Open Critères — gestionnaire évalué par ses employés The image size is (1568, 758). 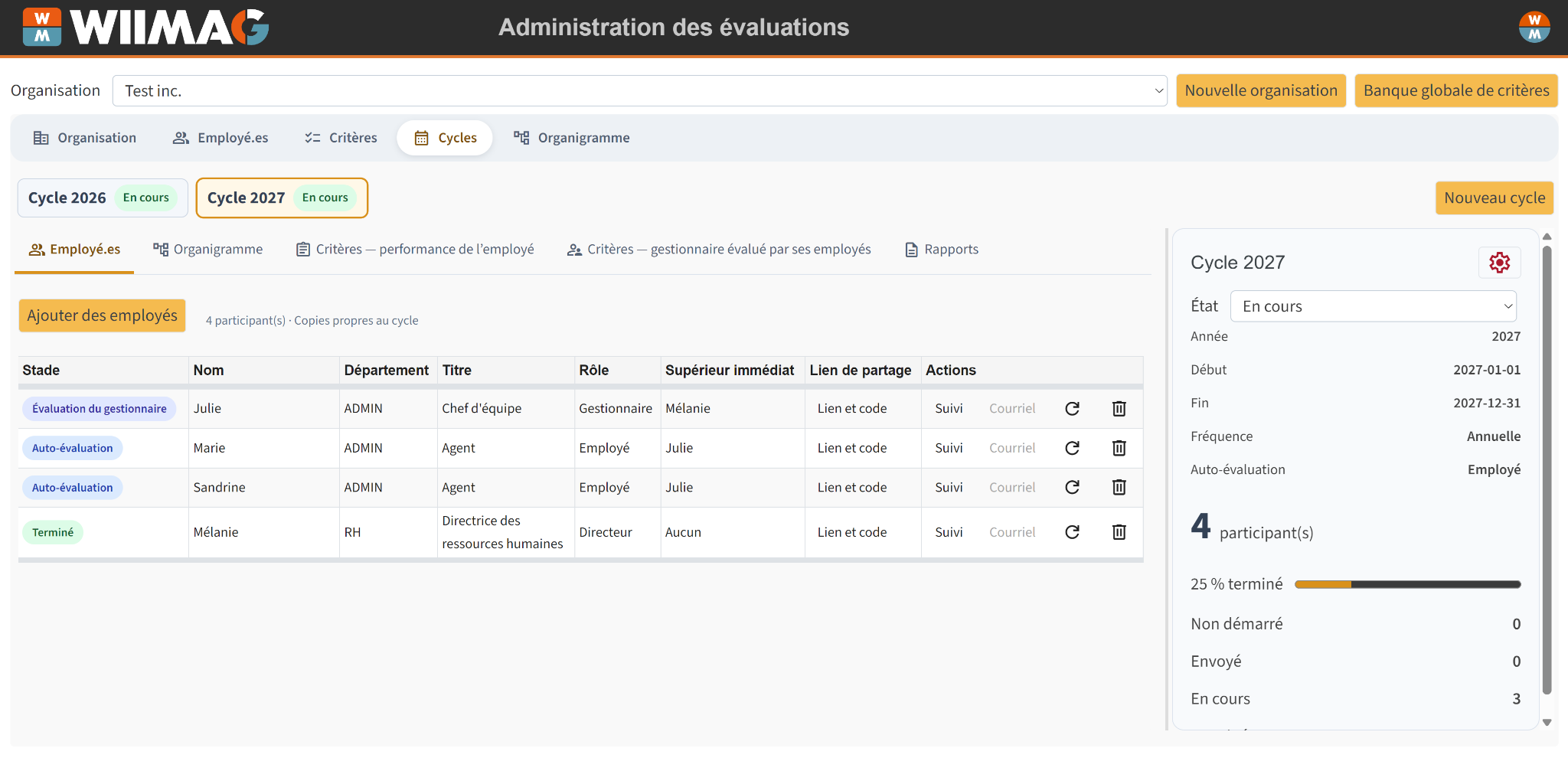(719, 250)
